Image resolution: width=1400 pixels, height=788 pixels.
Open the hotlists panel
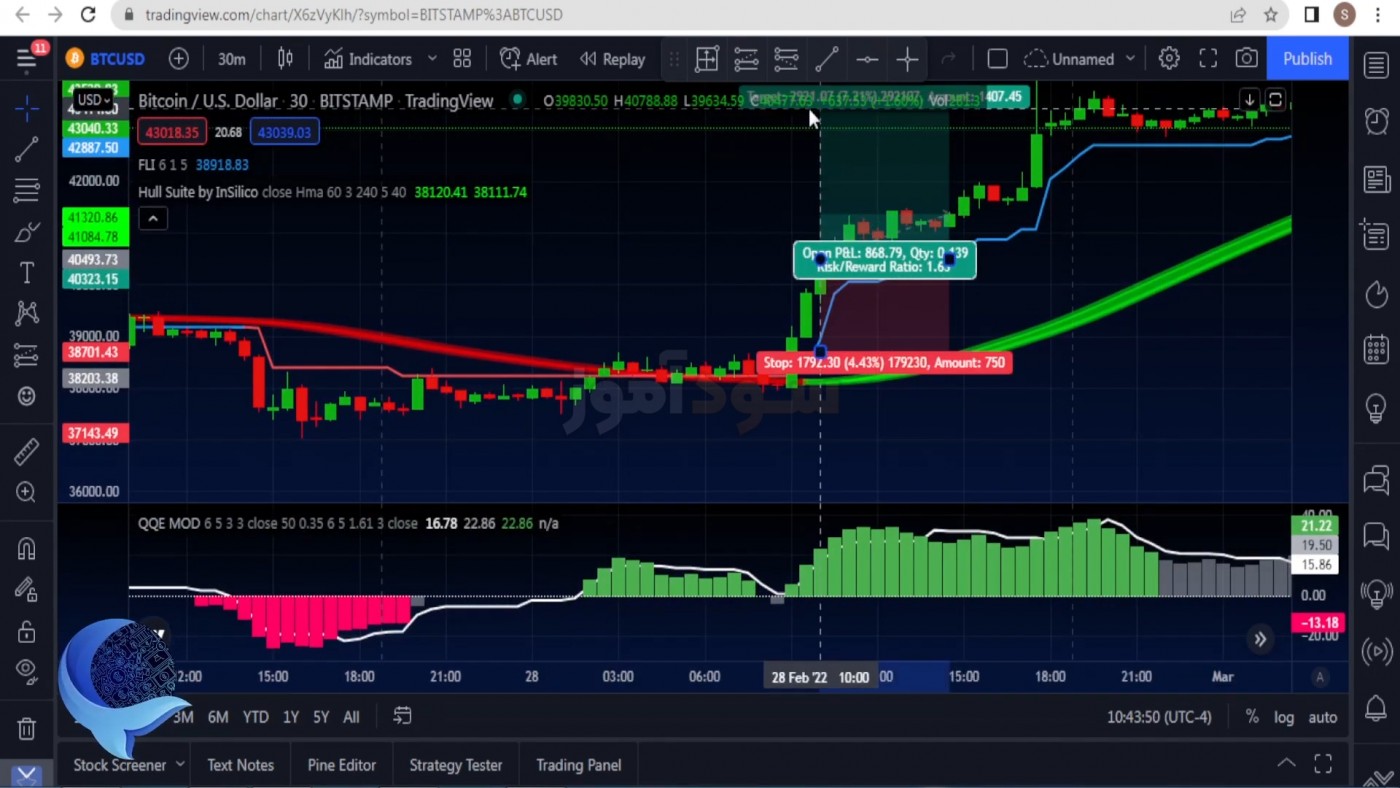(x=1377, y=294)
